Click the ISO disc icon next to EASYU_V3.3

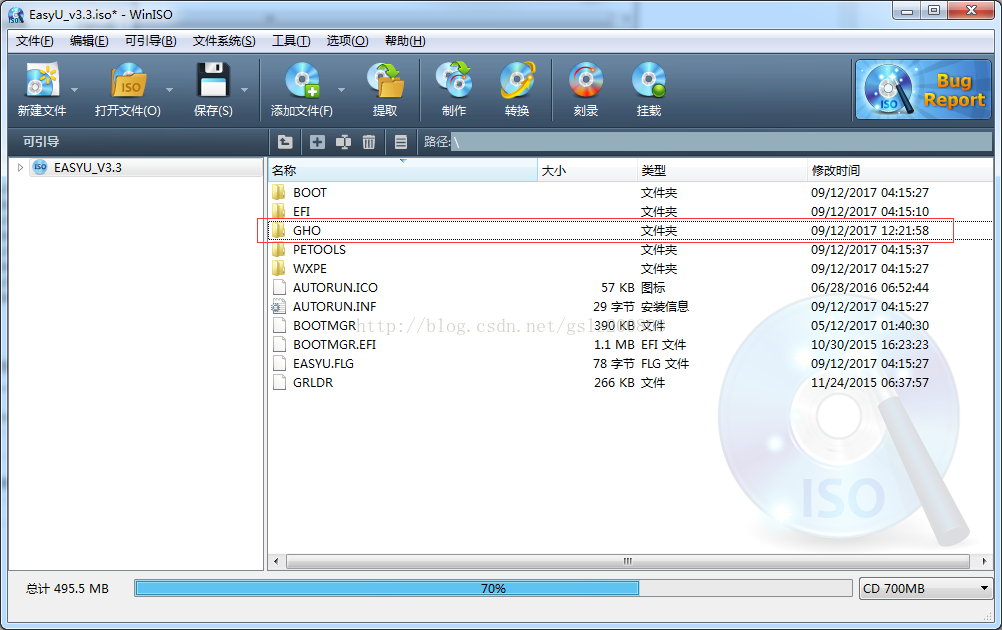(40, 167)
